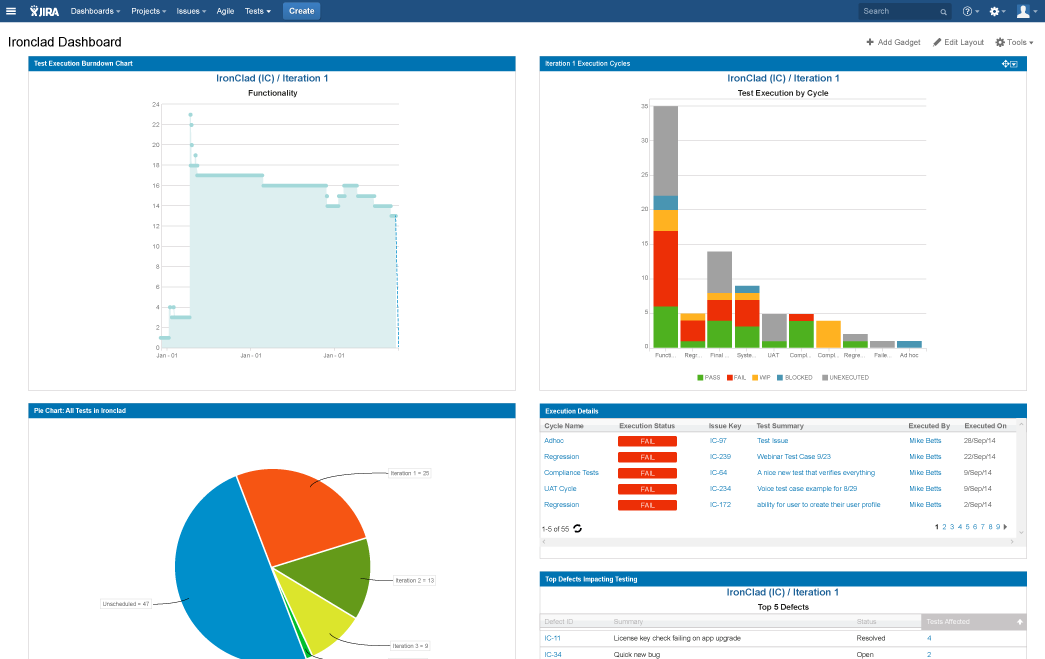Viewport: 1045px width, 659px height.
Task: Go to page 9 of Execution Details
Action: pyautogui.click(x=998, y=527)
